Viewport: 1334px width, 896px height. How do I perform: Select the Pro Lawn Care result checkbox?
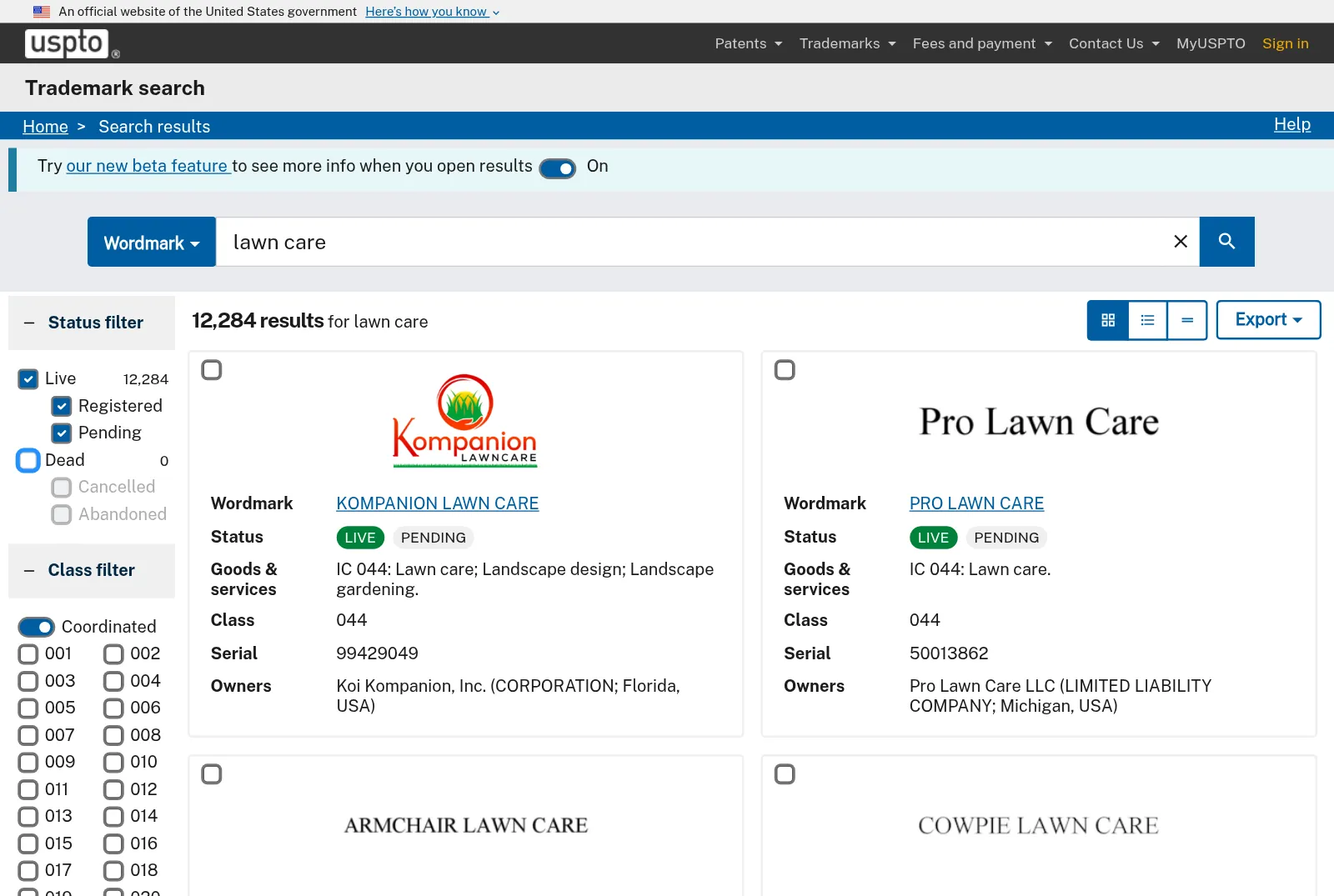coord(785,370)
